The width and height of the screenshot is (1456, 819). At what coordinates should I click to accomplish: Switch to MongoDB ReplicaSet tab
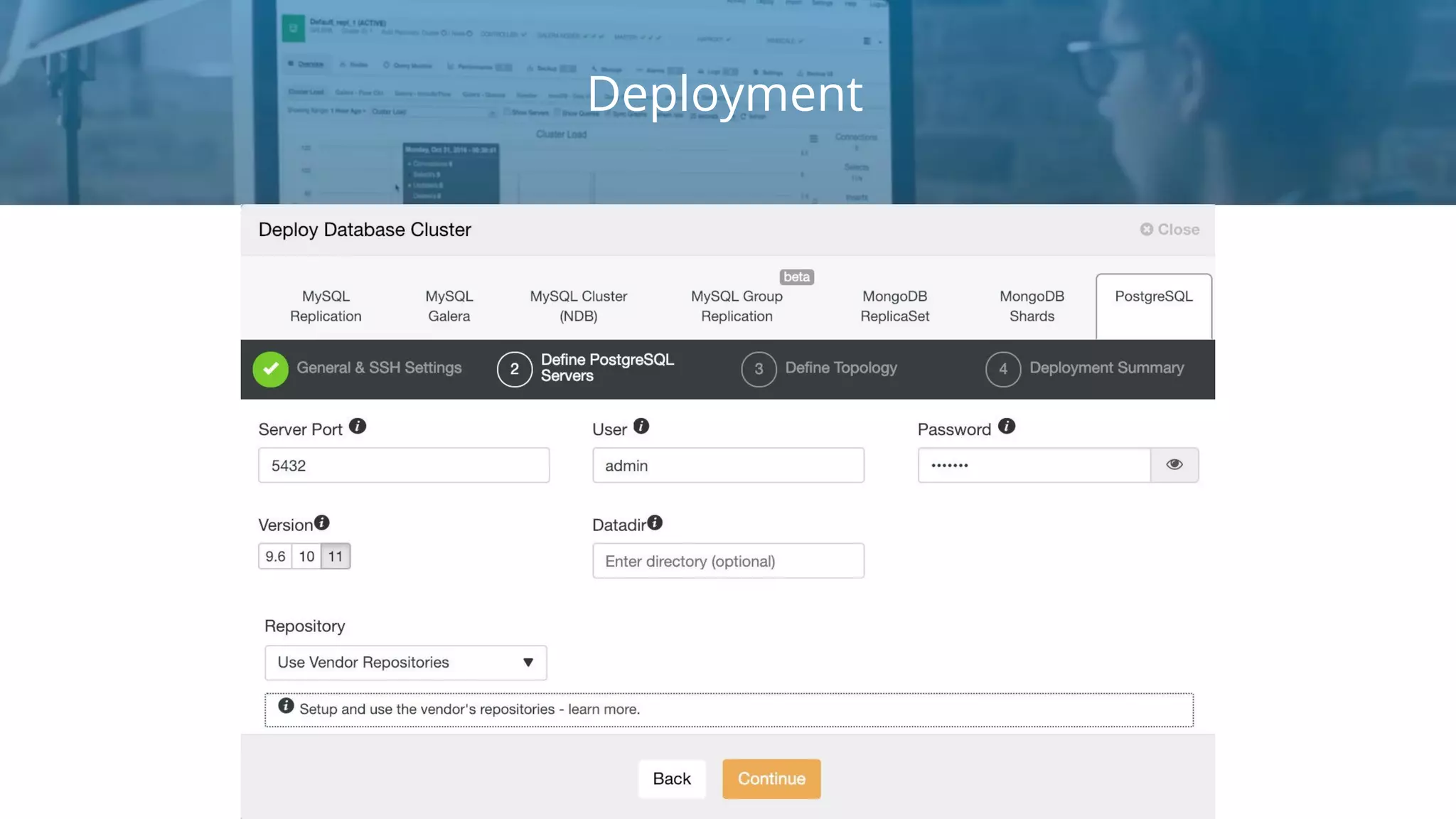point(895,306)
